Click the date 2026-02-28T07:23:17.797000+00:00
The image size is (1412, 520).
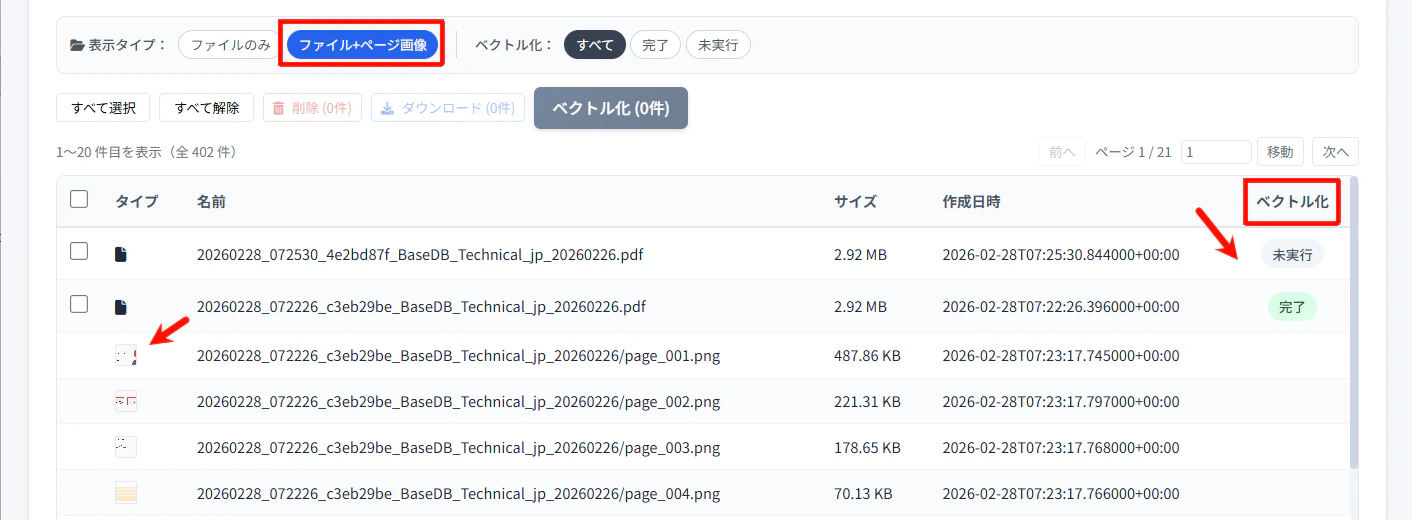click(x=1061, y=401)
